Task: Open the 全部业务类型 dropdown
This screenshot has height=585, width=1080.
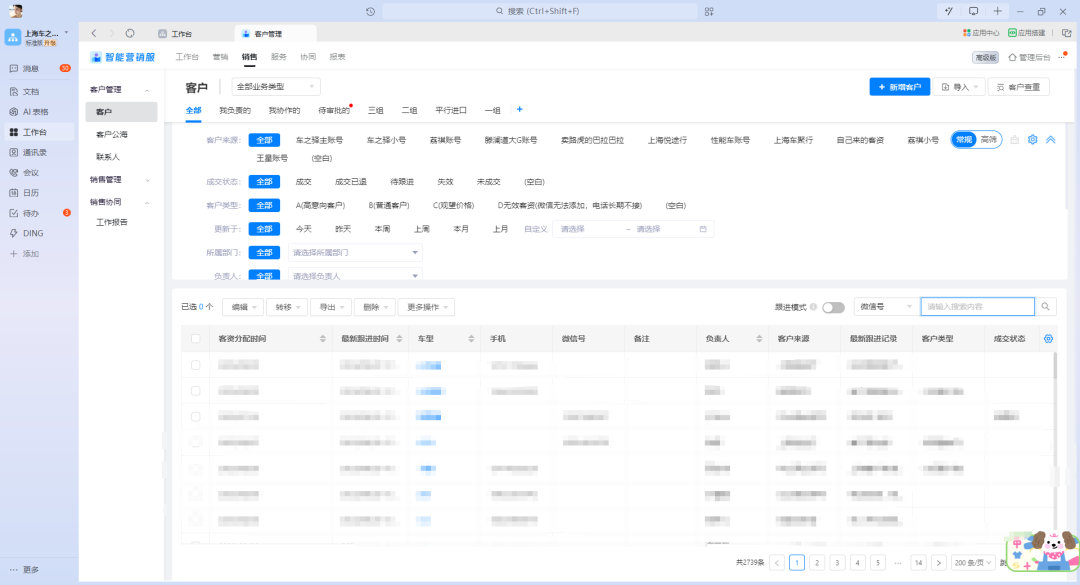Action: [276, 87]
